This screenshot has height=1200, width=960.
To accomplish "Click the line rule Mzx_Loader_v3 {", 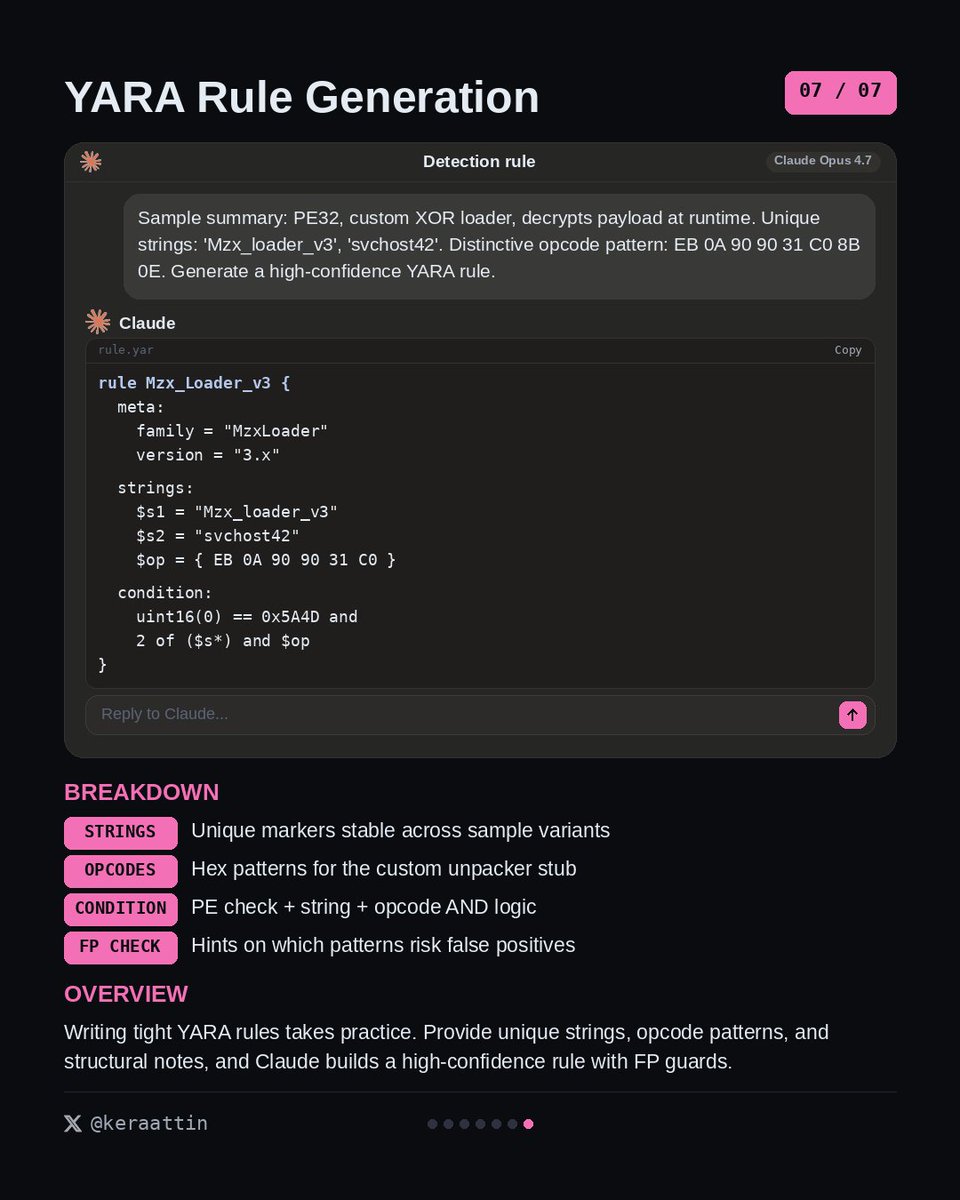I will [x=194, y=383].
